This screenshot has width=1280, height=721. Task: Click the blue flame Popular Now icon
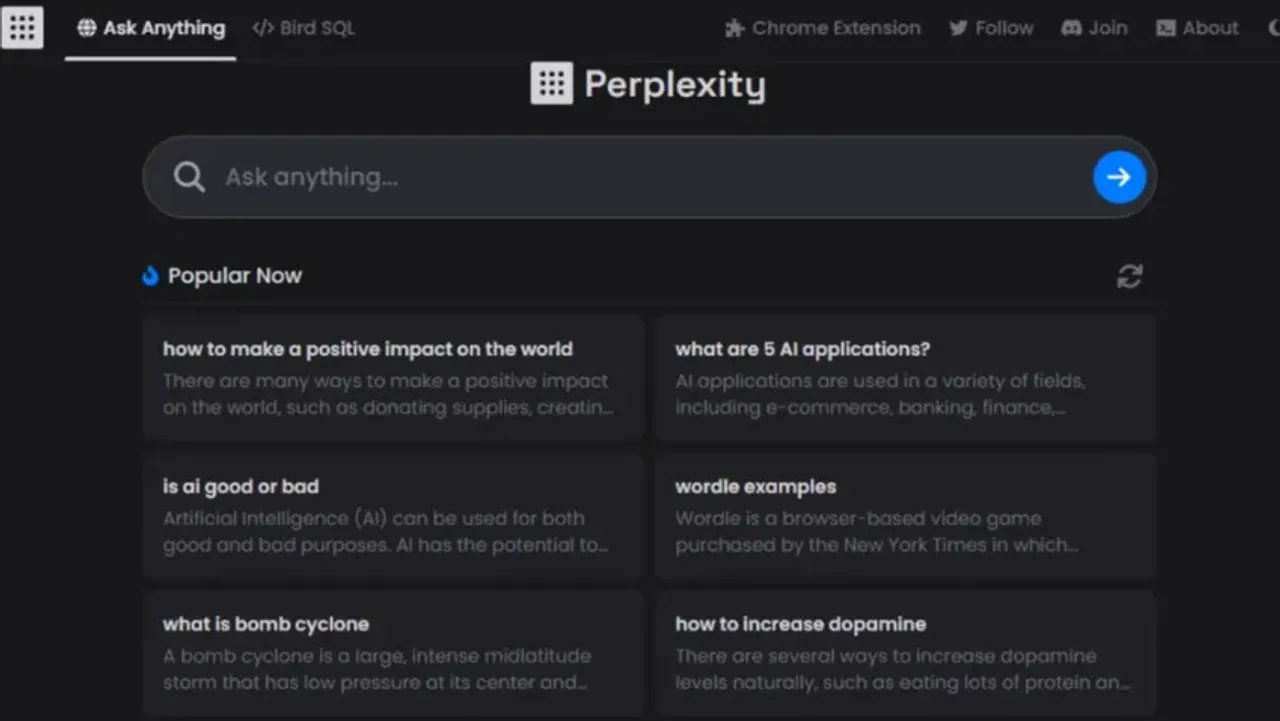151,276
